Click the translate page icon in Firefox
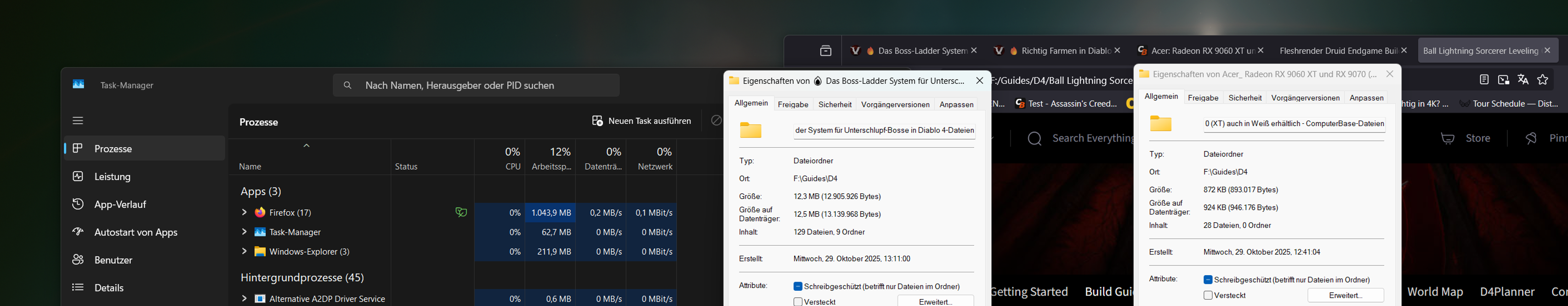Image resolution: width=1568 pixels, height=306 pixels. pyautogui.click(x=1523, y=79)
